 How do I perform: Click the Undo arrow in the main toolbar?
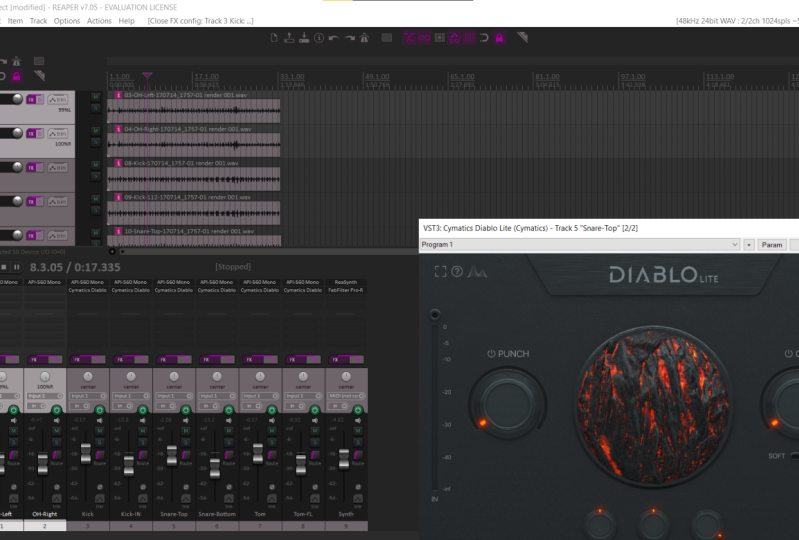coord(334,38)
